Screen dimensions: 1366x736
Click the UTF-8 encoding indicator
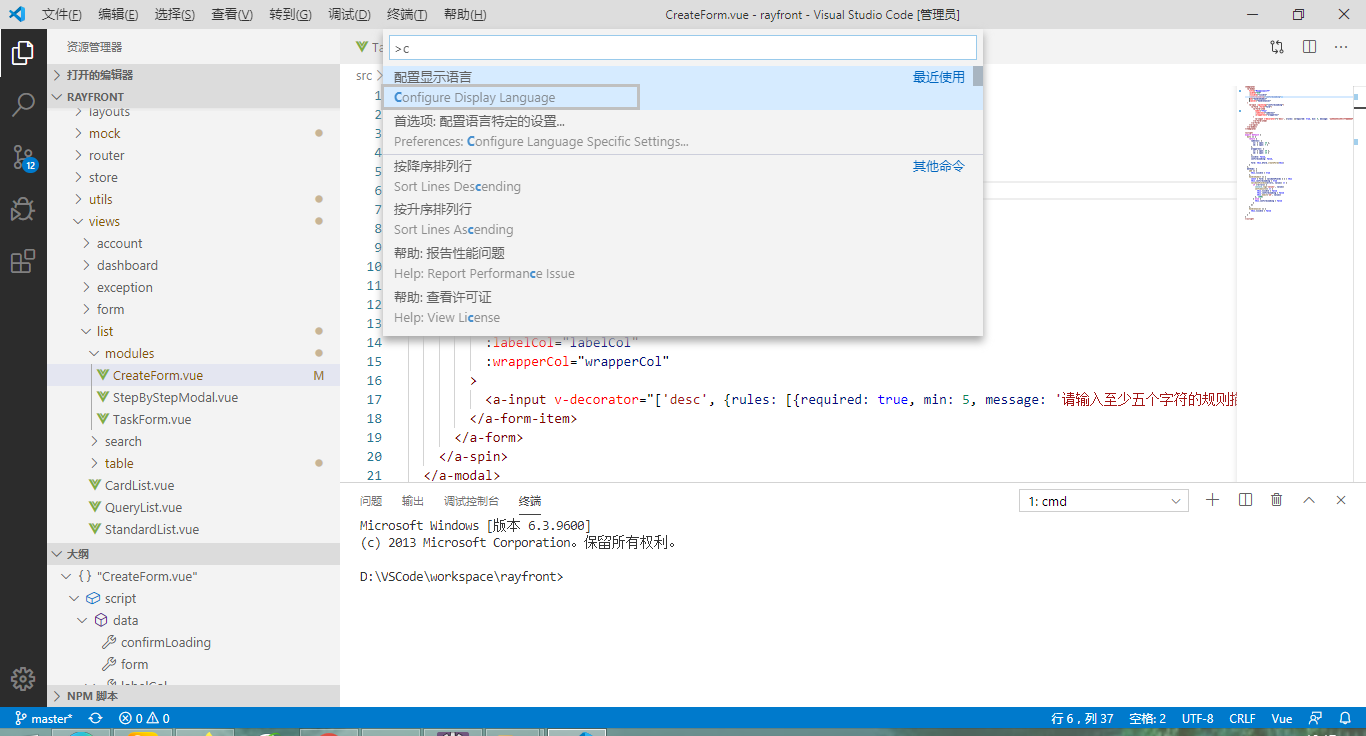1198,718
